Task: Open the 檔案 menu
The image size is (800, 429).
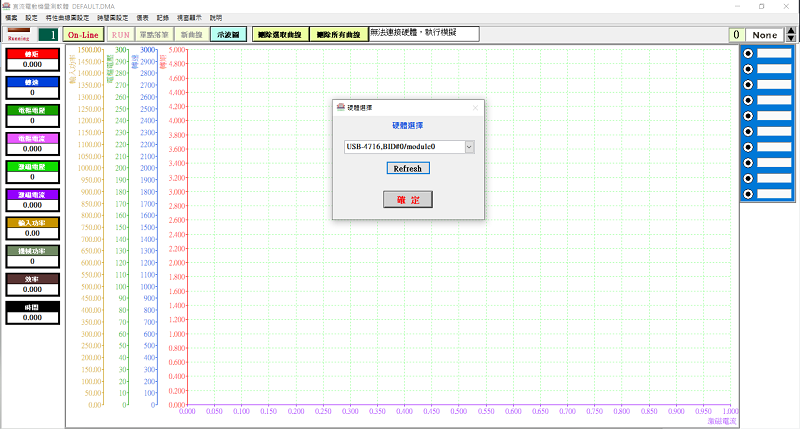Action: pos(12,18)
